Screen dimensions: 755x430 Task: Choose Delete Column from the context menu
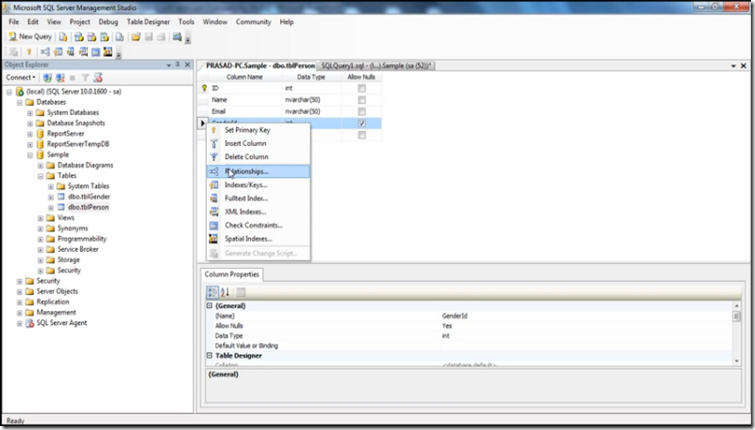259,157
